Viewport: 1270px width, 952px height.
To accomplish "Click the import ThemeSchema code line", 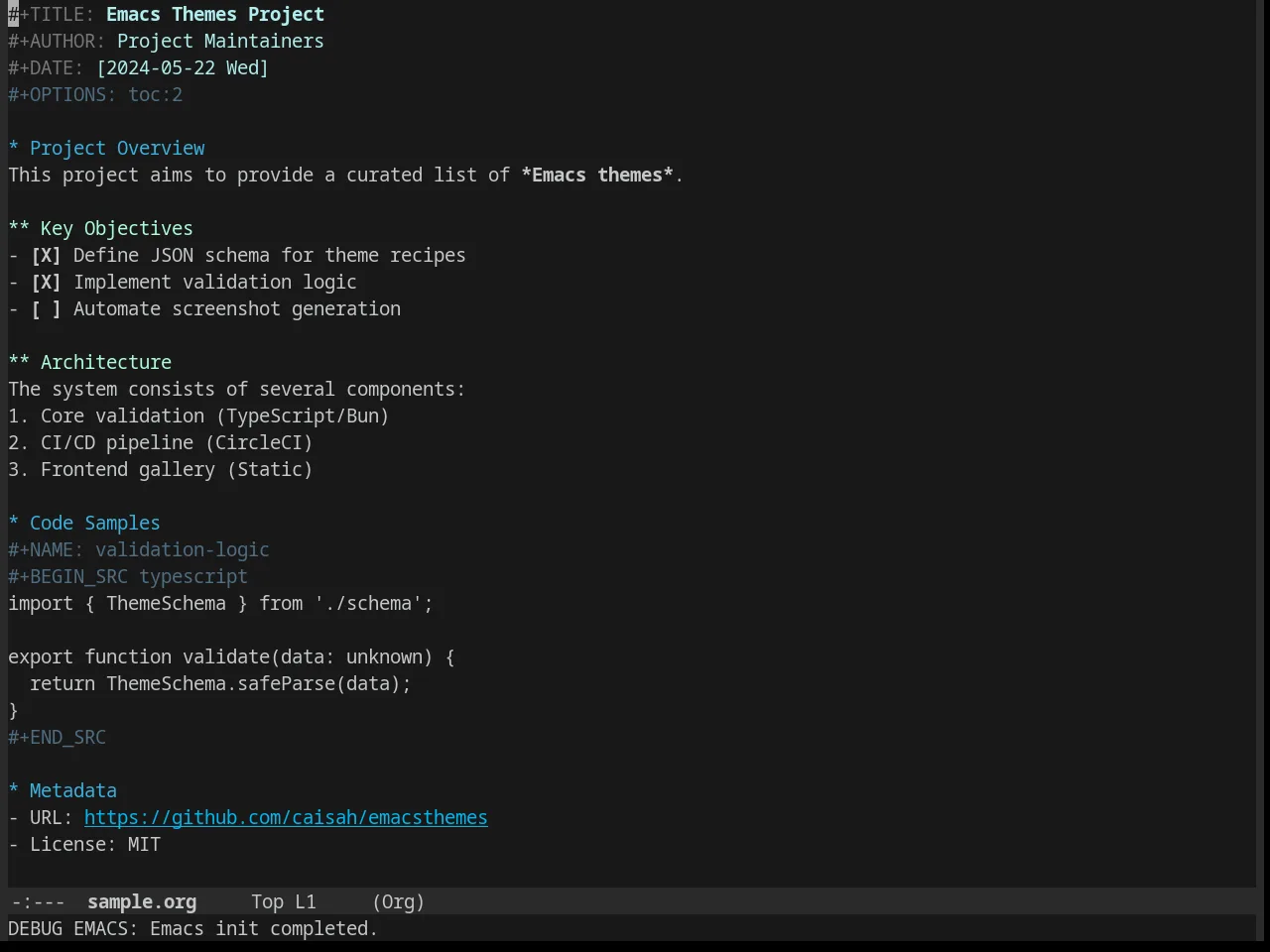I will pyautogui.click(x=220, y=603).
